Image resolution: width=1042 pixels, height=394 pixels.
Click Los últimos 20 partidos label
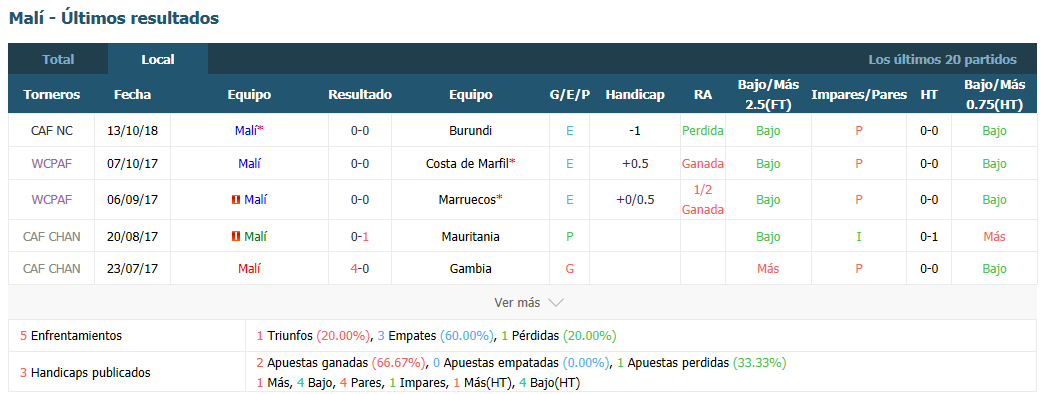click(942, 59)
